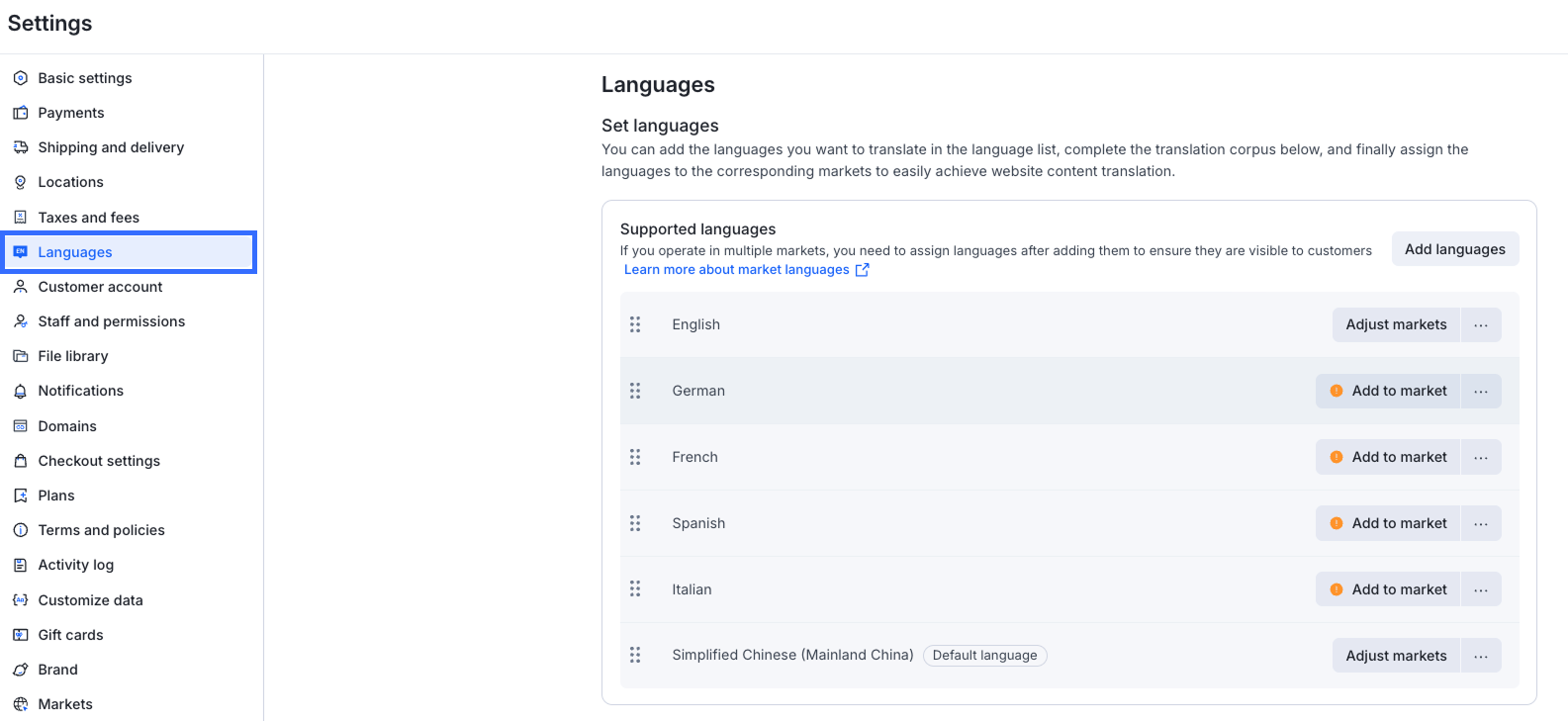Click the Default language badge
Image resolution: width=1568 pixels, height=721 pixels.
click(x=984, y=656)
